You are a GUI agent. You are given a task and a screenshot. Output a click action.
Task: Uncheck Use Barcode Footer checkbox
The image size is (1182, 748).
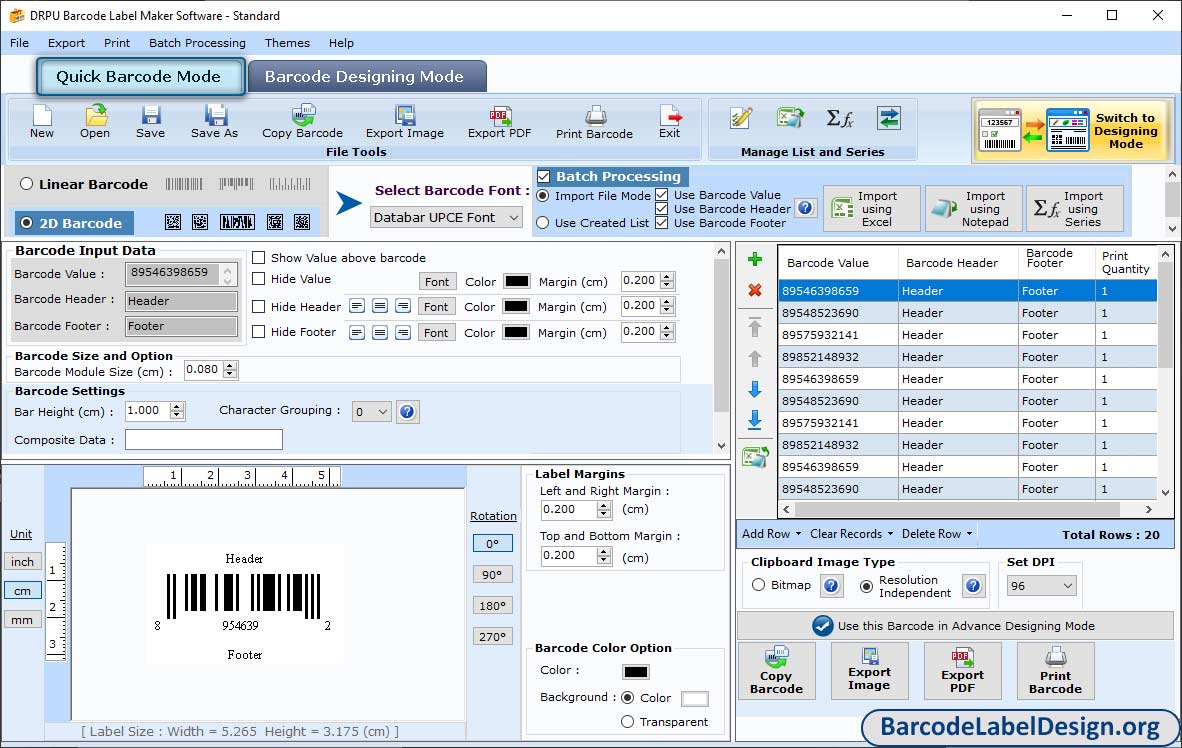pyautogui.click(x=662, y=222)
